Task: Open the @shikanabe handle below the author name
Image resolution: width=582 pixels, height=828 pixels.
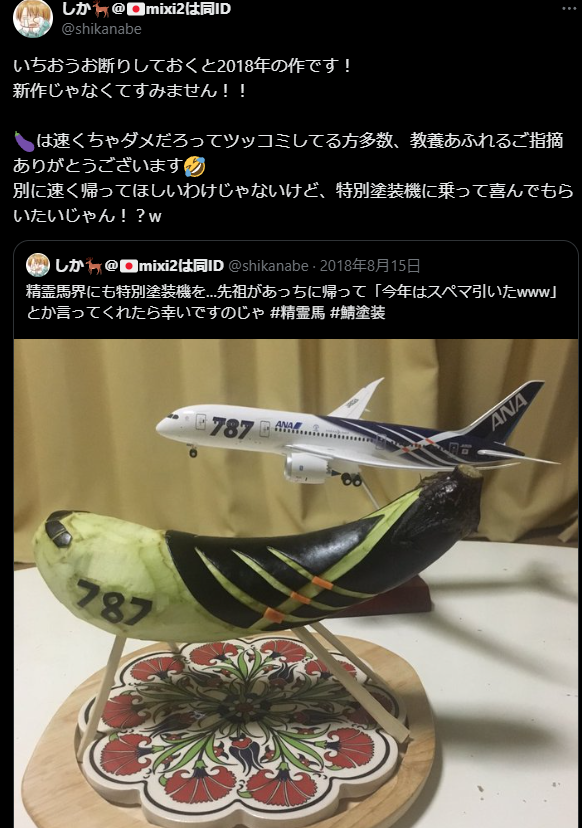Action: click(102, 29)
